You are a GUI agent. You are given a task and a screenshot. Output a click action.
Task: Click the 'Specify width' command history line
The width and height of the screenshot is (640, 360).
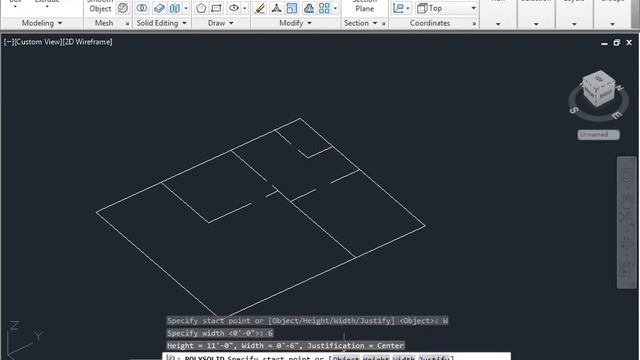click(x=220, y=333)
